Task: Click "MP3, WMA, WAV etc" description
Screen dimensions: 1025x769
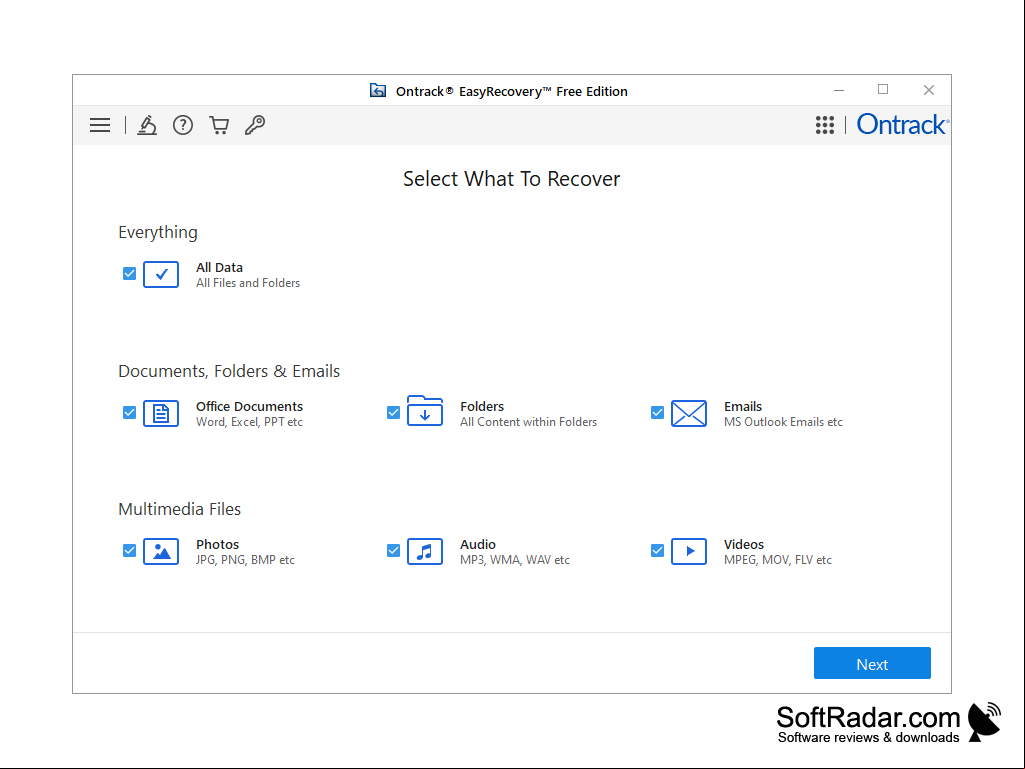Action: [x=515, y=560]
